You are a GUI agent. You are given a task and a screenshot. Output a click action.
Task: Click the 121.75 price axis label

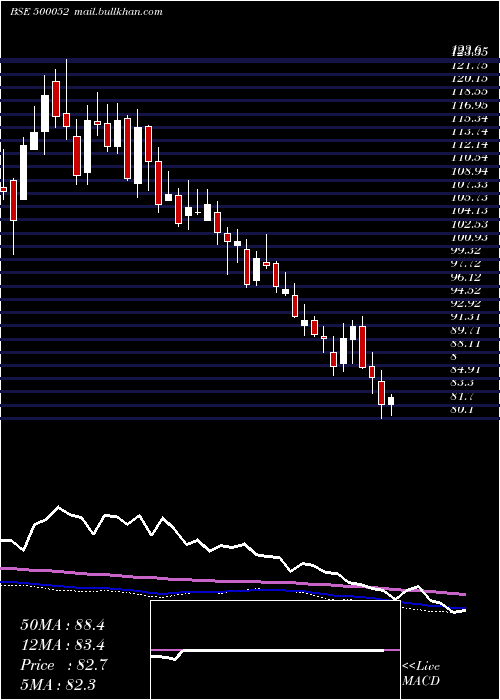[468, 66]
